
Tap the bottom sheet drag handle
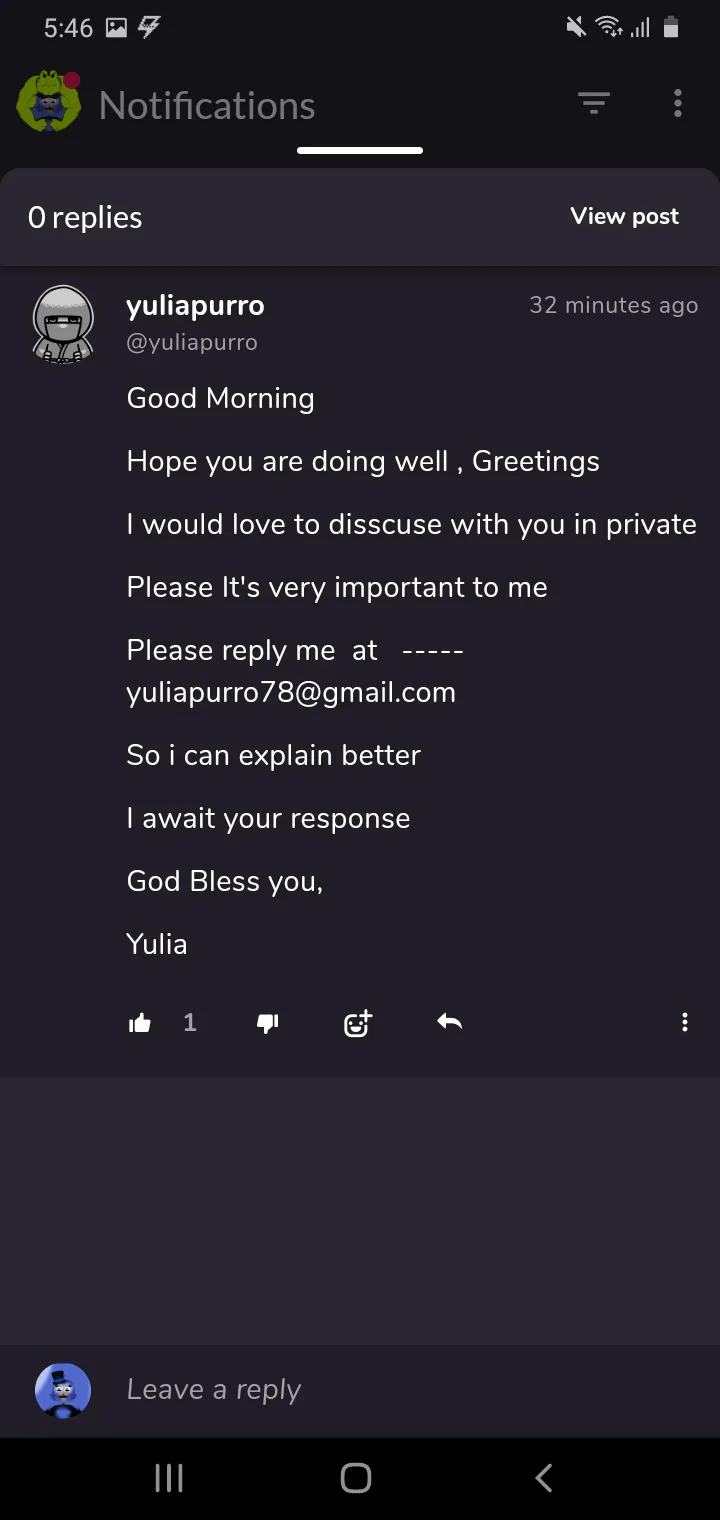tap(360, 151)
